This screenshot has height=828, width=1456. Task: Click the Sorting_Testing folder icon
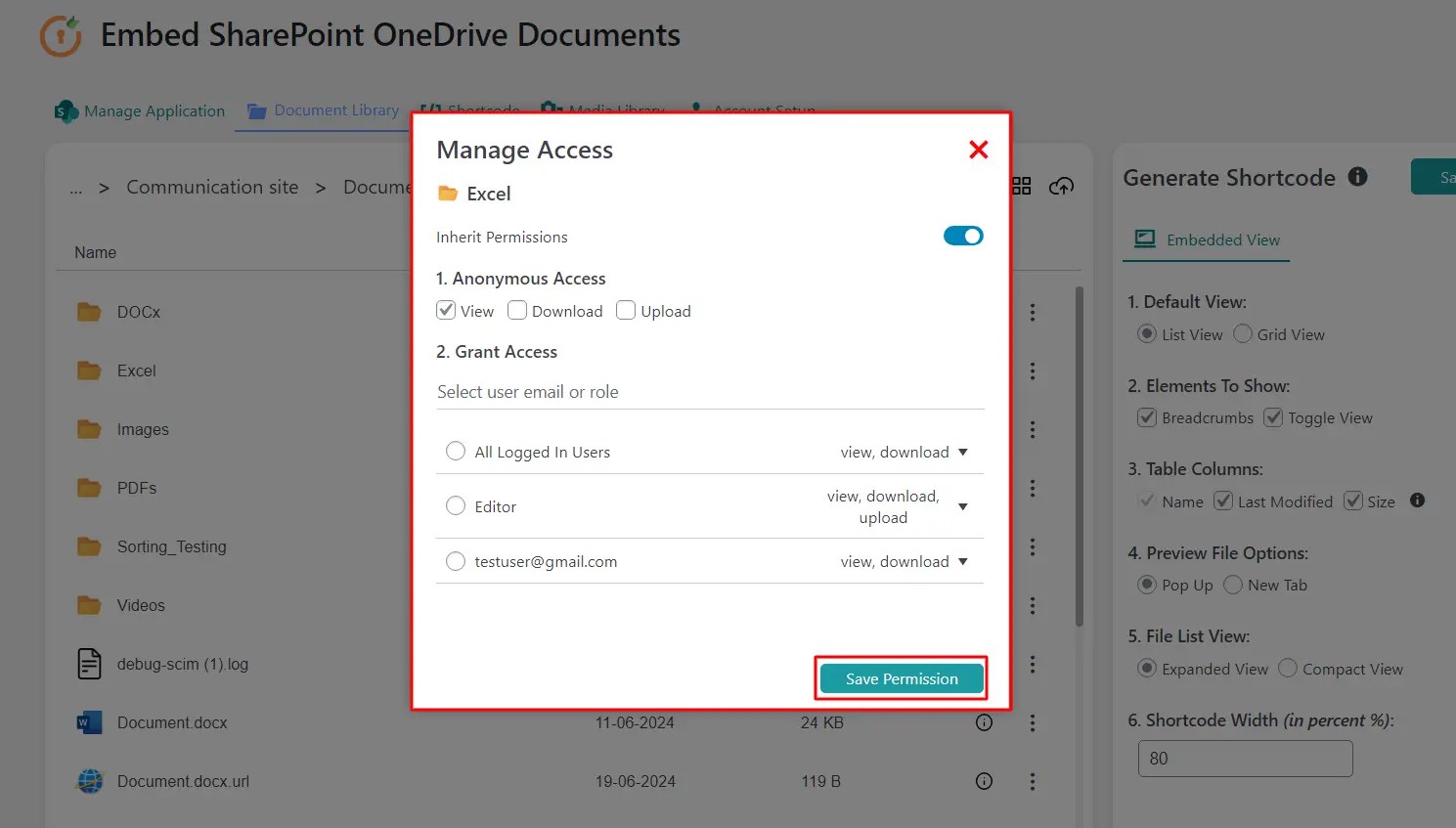(x=89, y=546)
